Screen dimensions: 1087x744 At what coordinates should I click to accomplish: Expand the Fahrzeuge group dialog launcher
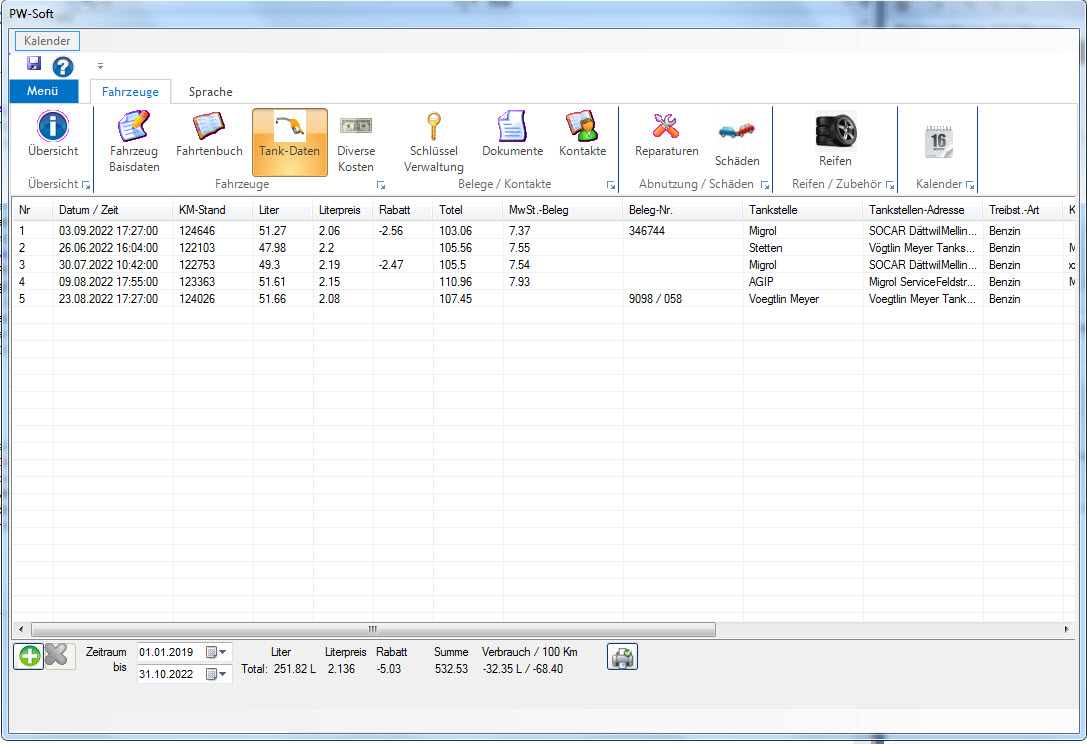click(x=380, y=186)
